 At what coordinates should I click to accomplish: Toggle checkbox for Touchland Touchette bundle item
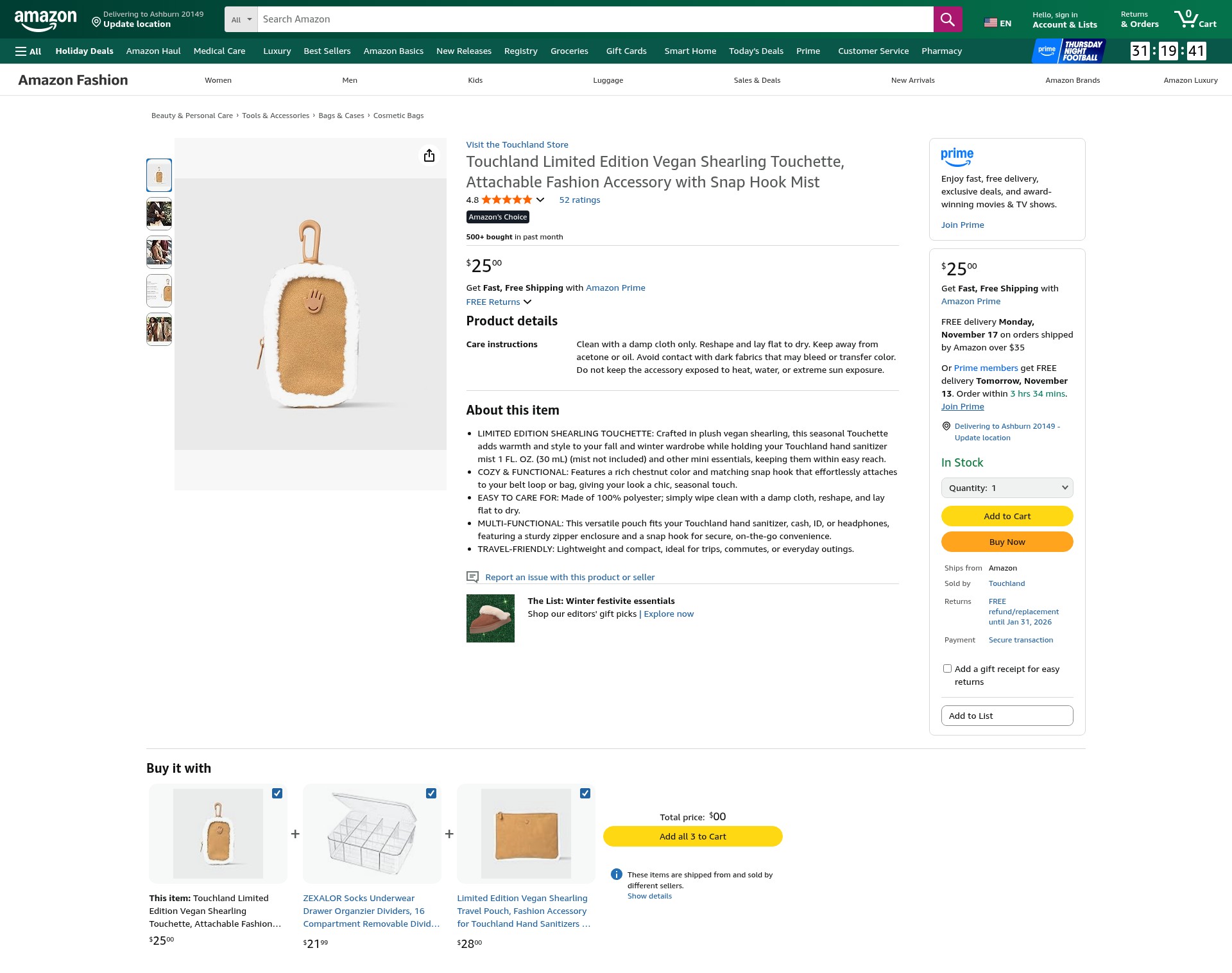(277, 793)
